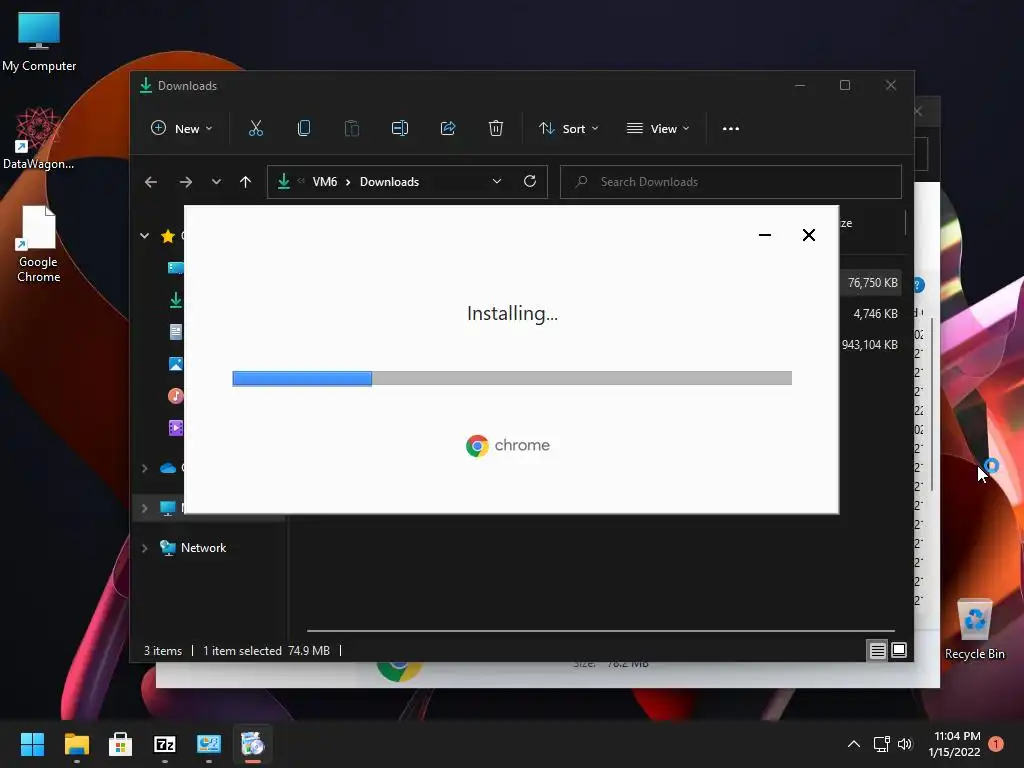The width and height of the screenshot is (1024, 768).
Task: Click the Copy icon in the Explorer toolbar
Action: click(x=304, y=129)
